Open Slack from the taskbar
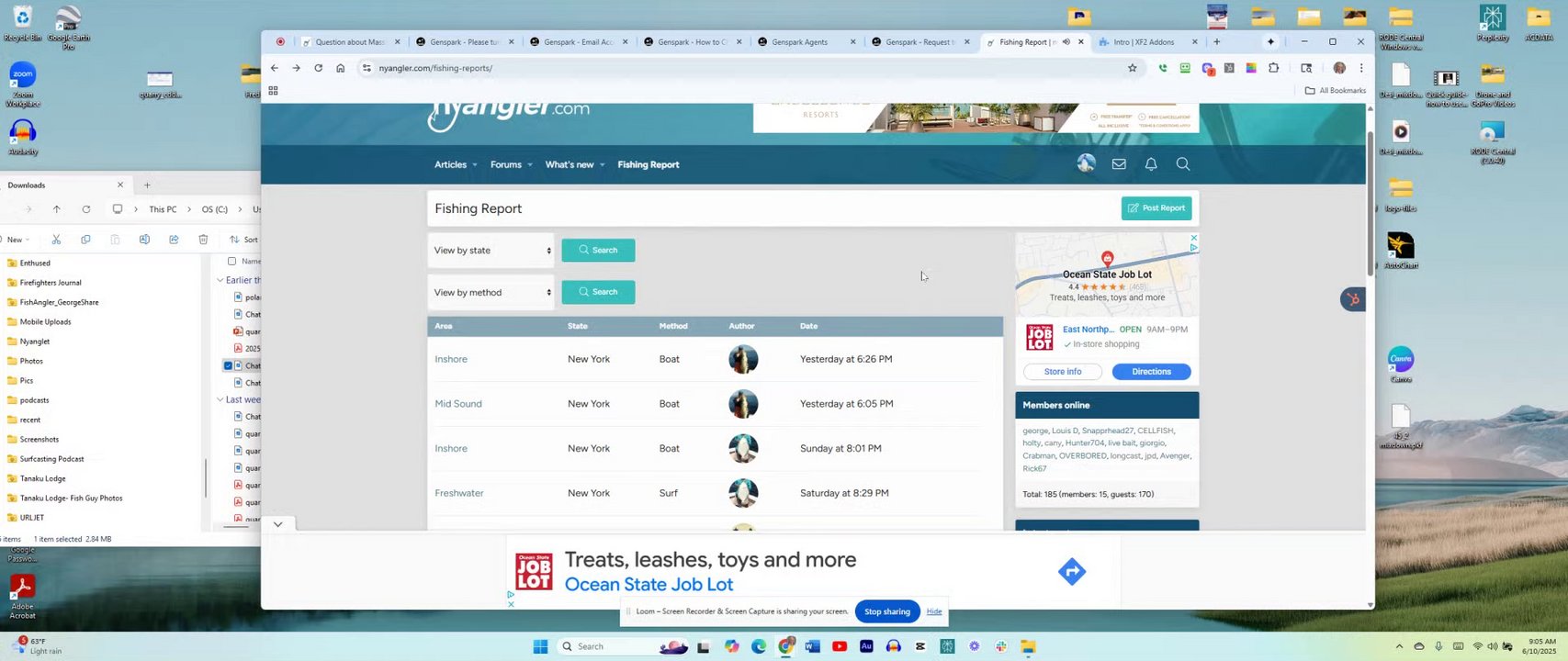1568x661 pixels. [1000, 646]
